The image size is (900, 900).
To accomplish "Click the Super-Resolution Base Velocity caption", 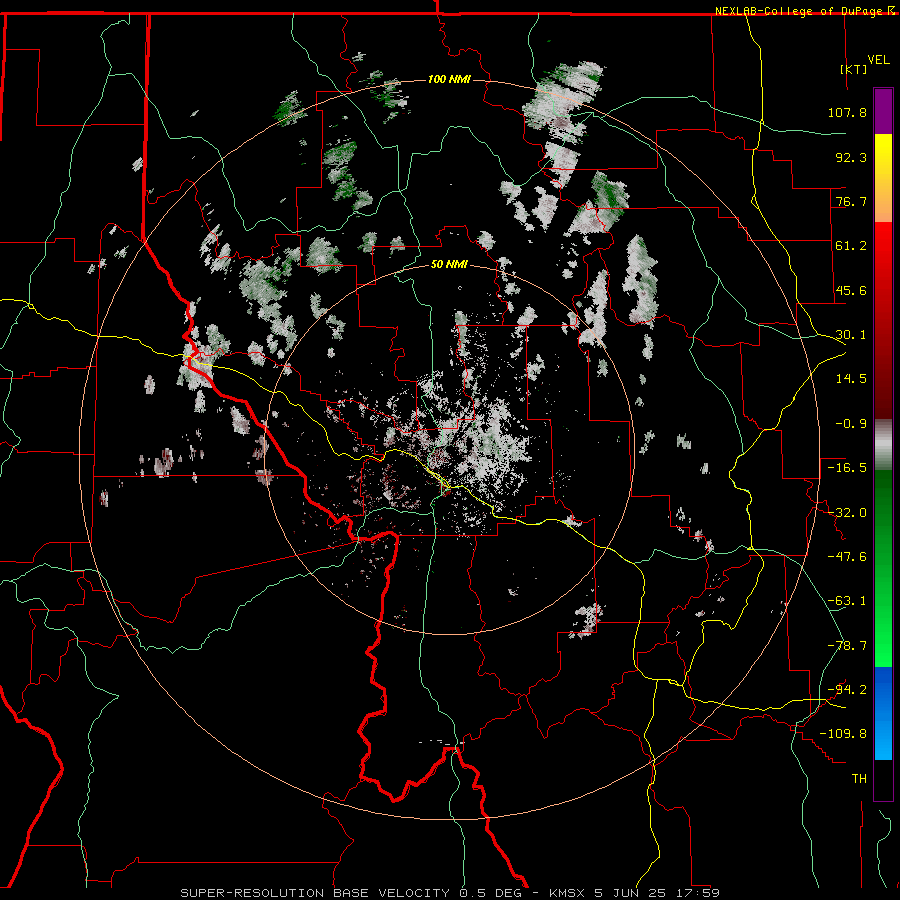I will (x=449, y=893).
